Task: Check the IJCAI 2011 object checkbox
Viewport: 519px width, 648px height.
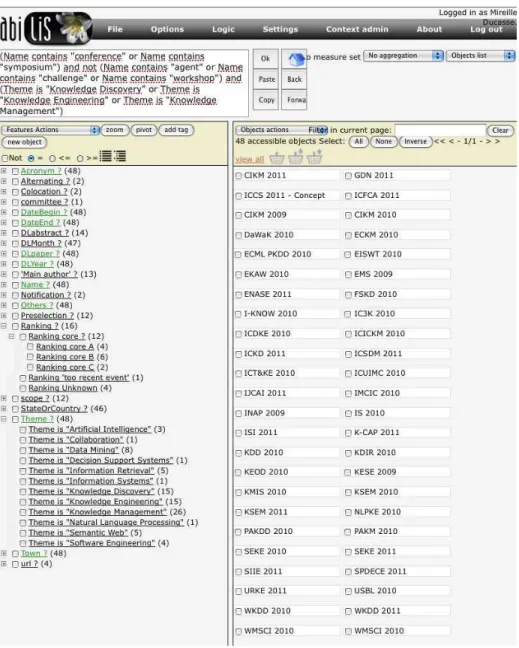Action: (238, 393)
